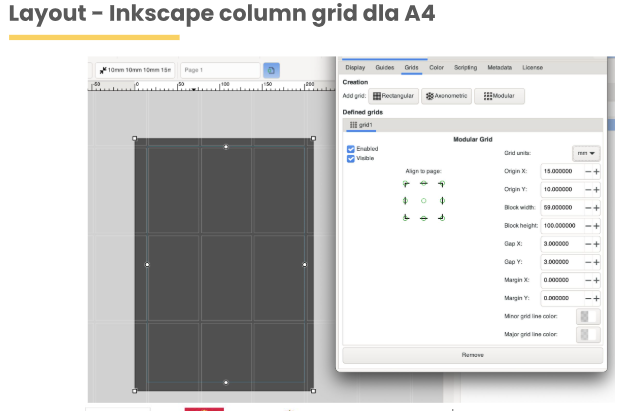Decrease Gap Y with minus button
Screen dimensions: 632x411
(x=588, y=262)
